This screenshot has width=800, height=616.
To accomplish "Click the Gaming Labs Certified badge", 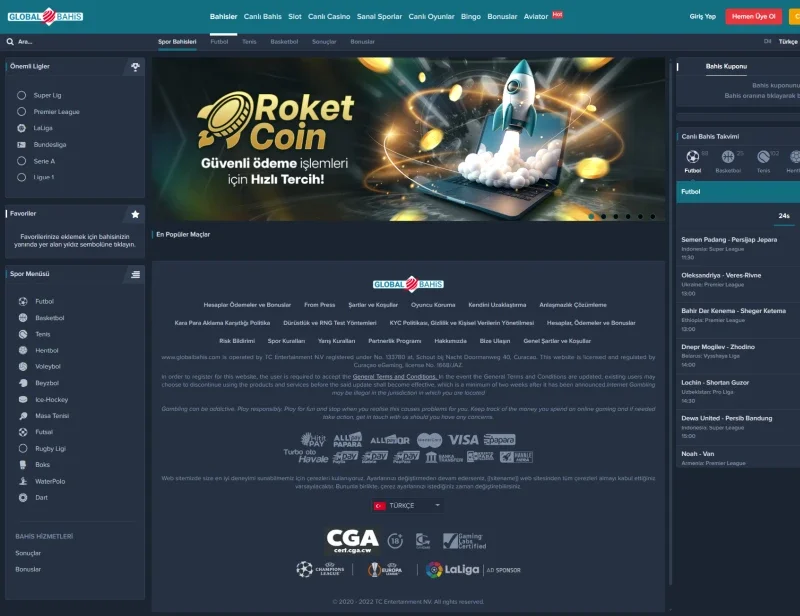I will (x=464, y=540).
